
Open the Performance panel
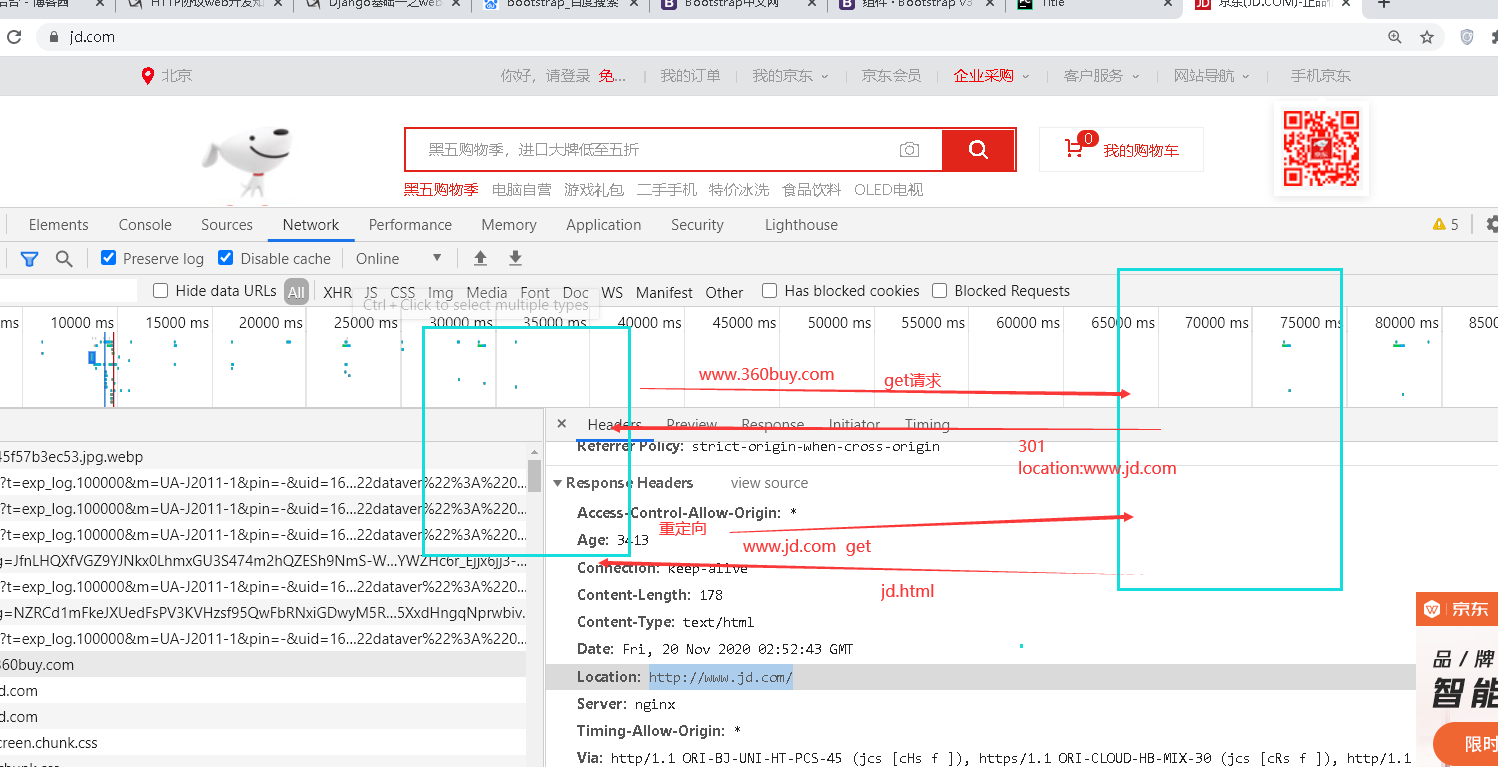click(410, 225)
